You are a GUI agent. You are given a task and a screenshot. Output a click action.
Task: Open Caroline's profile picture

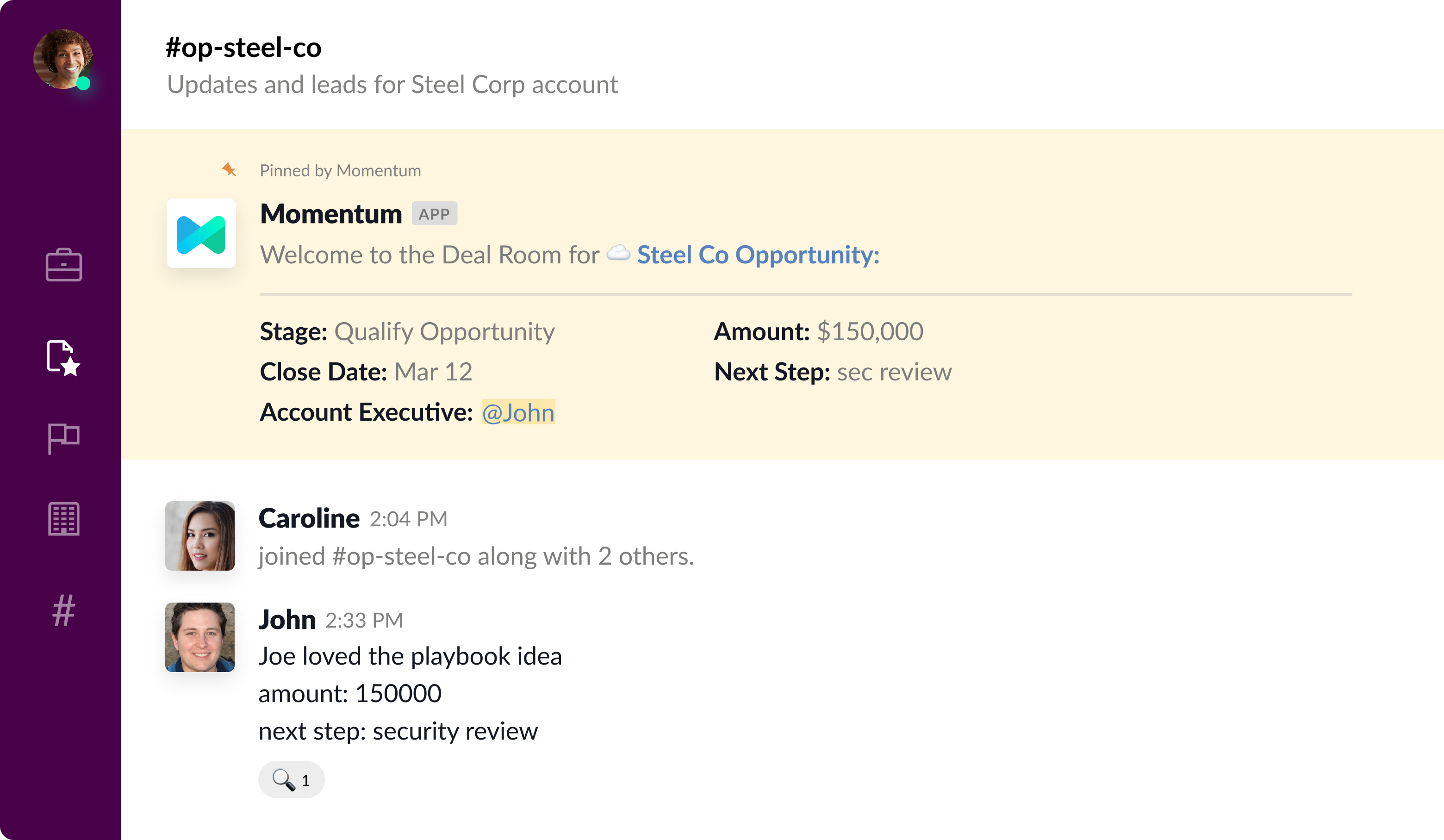pos(200,536)
